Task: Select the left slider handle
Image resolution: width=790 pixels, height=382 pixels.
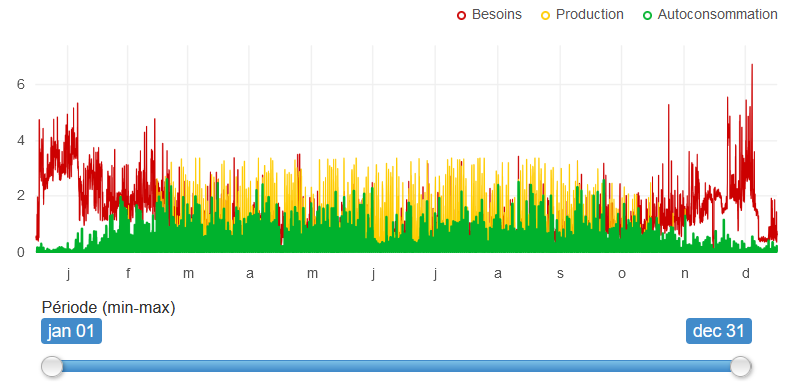Action: tap(52, 366)
